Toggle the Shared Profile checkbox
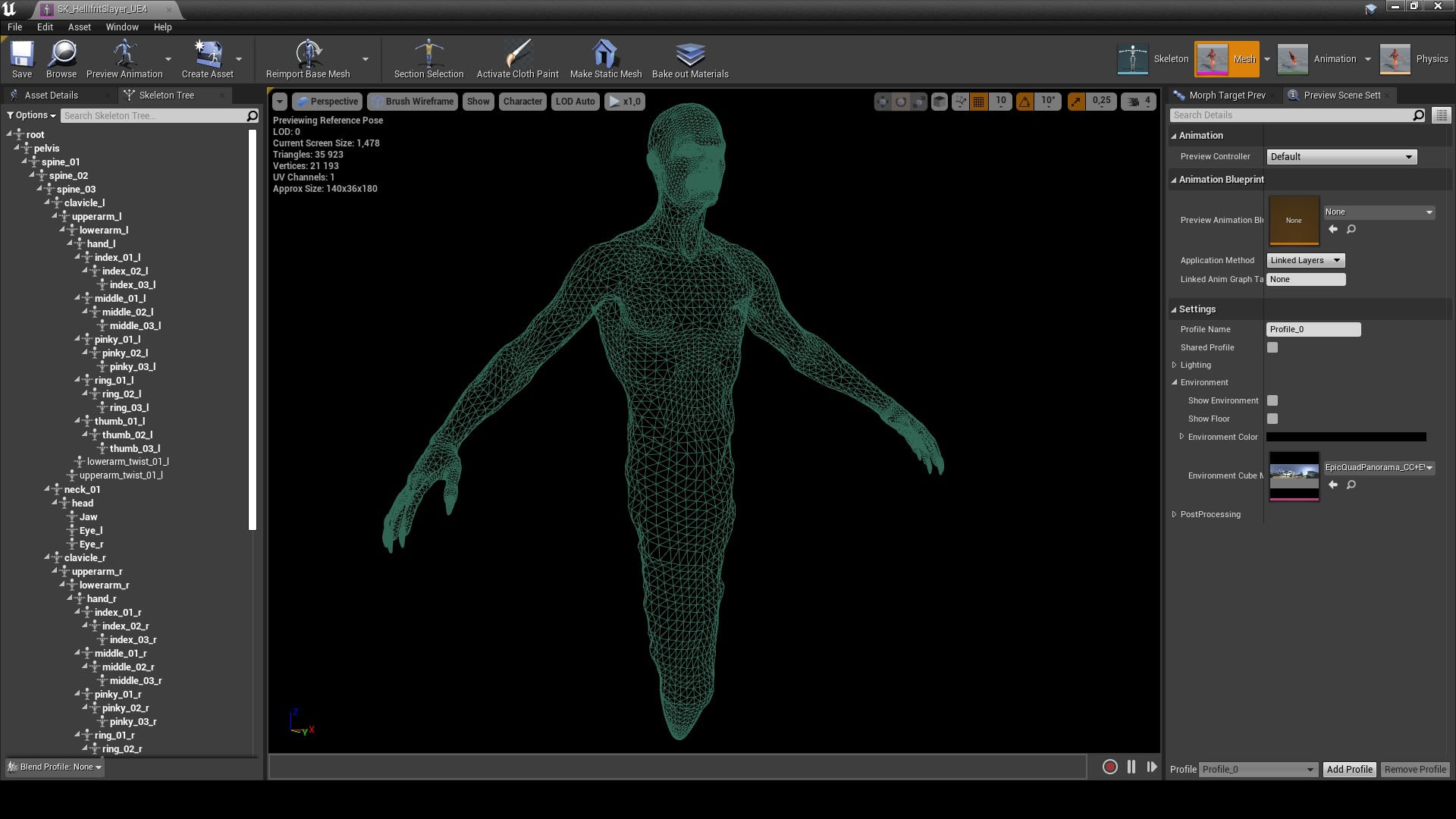The height and width of the screenshot is (819, 1456). 1272,347
